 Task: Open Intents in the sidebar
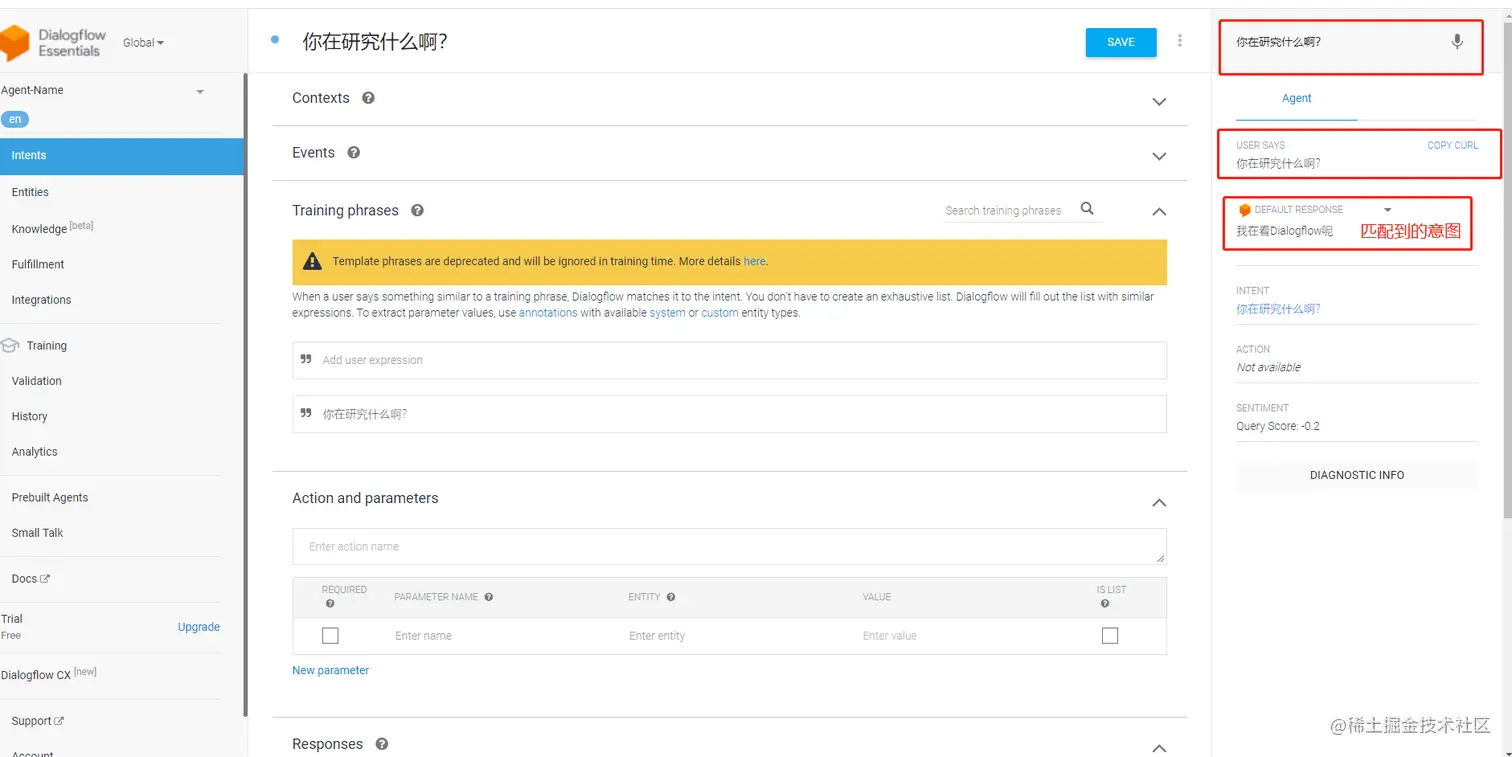coord(121,156)
